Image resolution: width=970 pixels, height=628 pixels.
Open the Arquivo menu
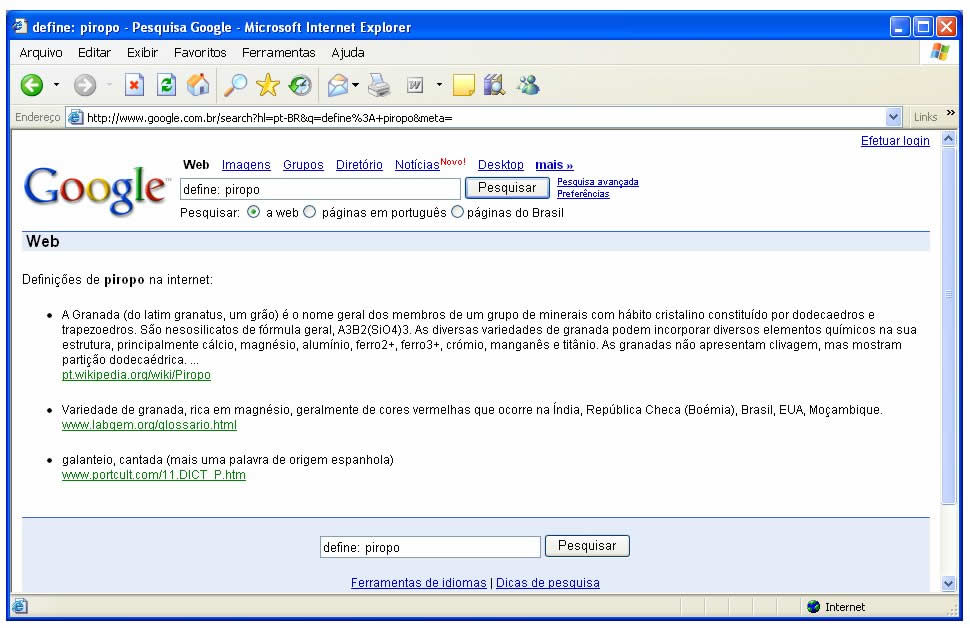[x=41, y=53]
